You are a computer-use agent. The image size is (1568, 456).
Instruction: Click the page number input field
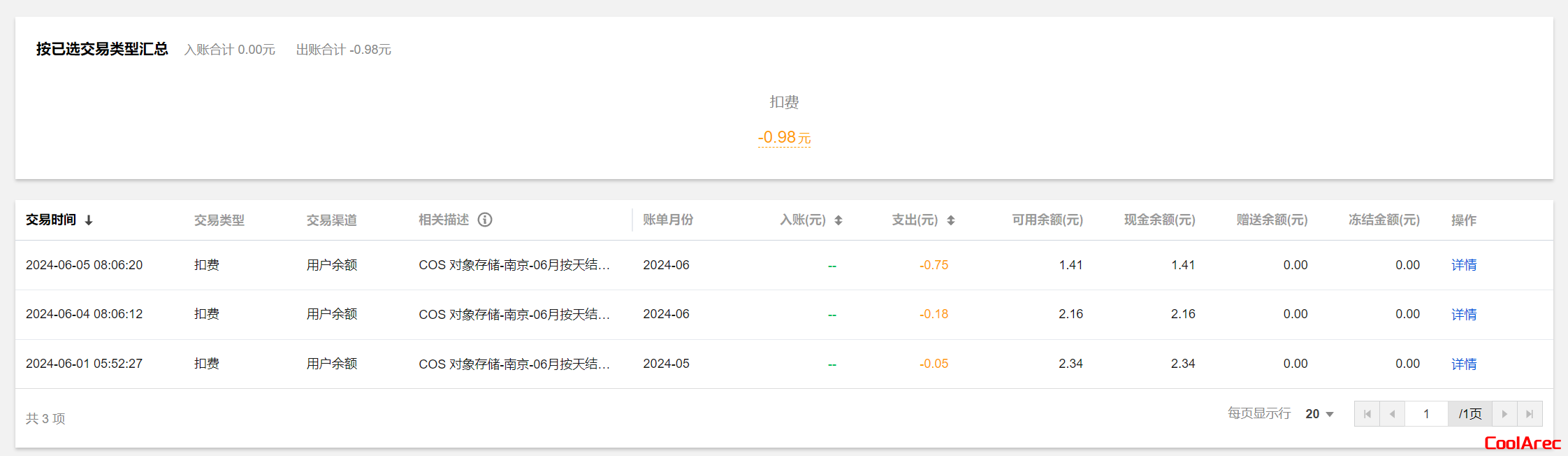[x=1426, y=414]
